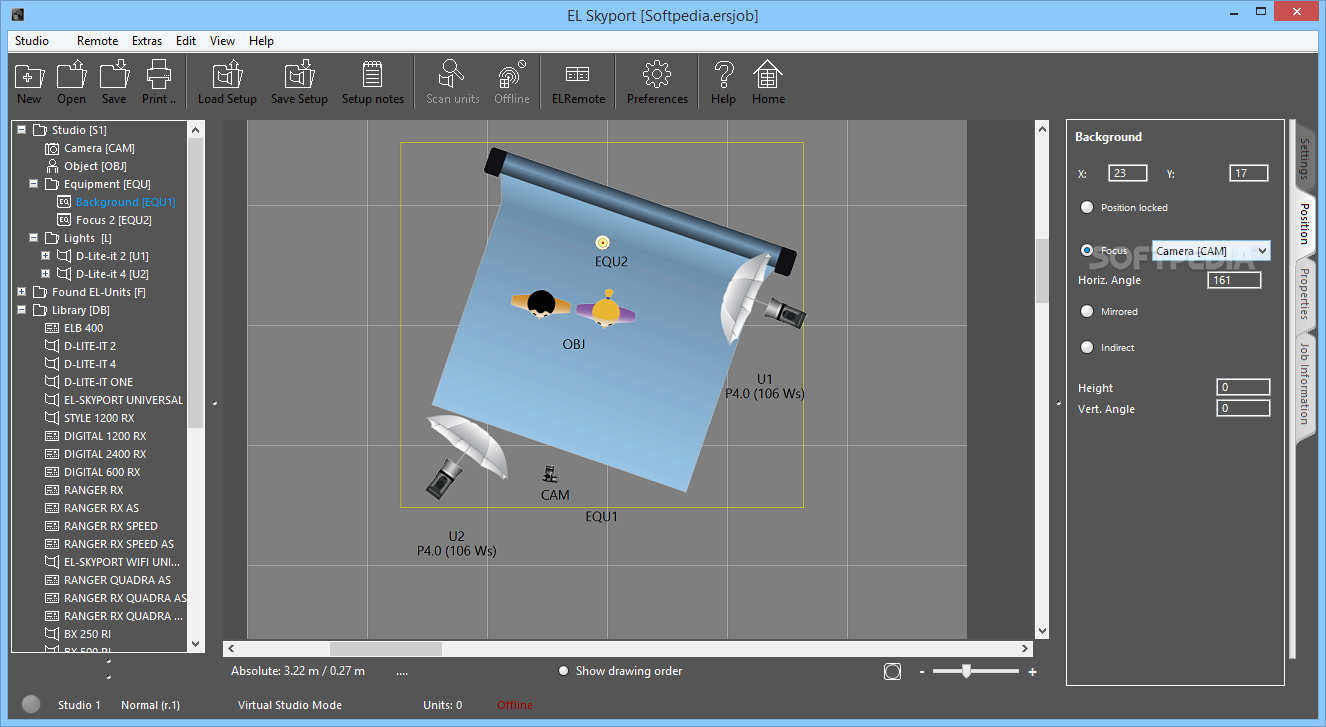Viewport: 1326px width, 727px height.
Task: Click the zoom out minus button
Action: pos(922,672)
